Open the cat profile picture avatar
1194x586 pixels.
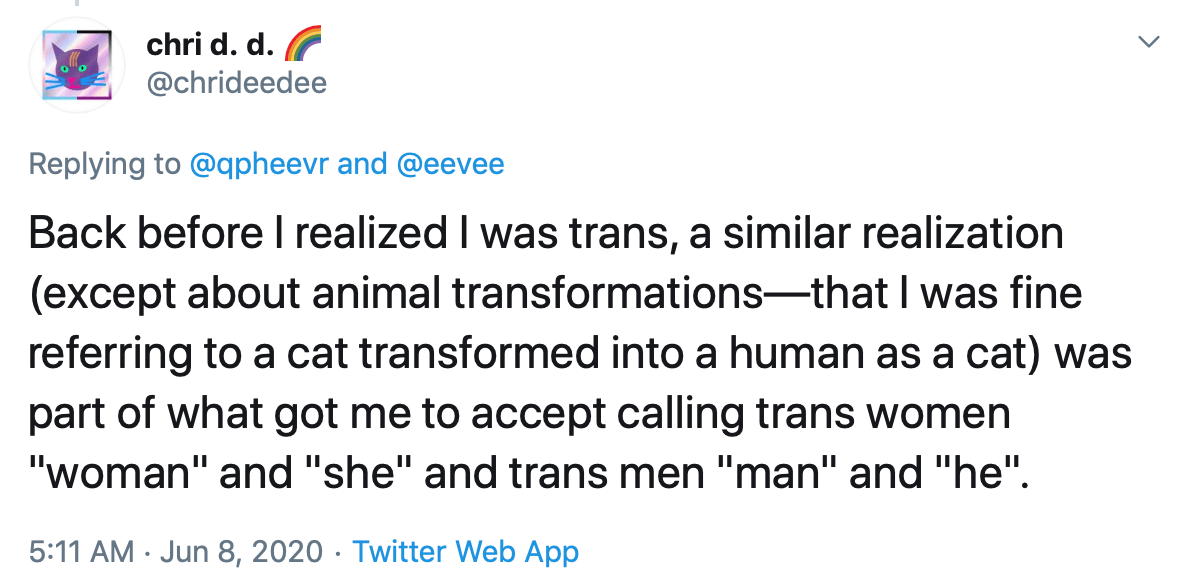coord(77,65)
